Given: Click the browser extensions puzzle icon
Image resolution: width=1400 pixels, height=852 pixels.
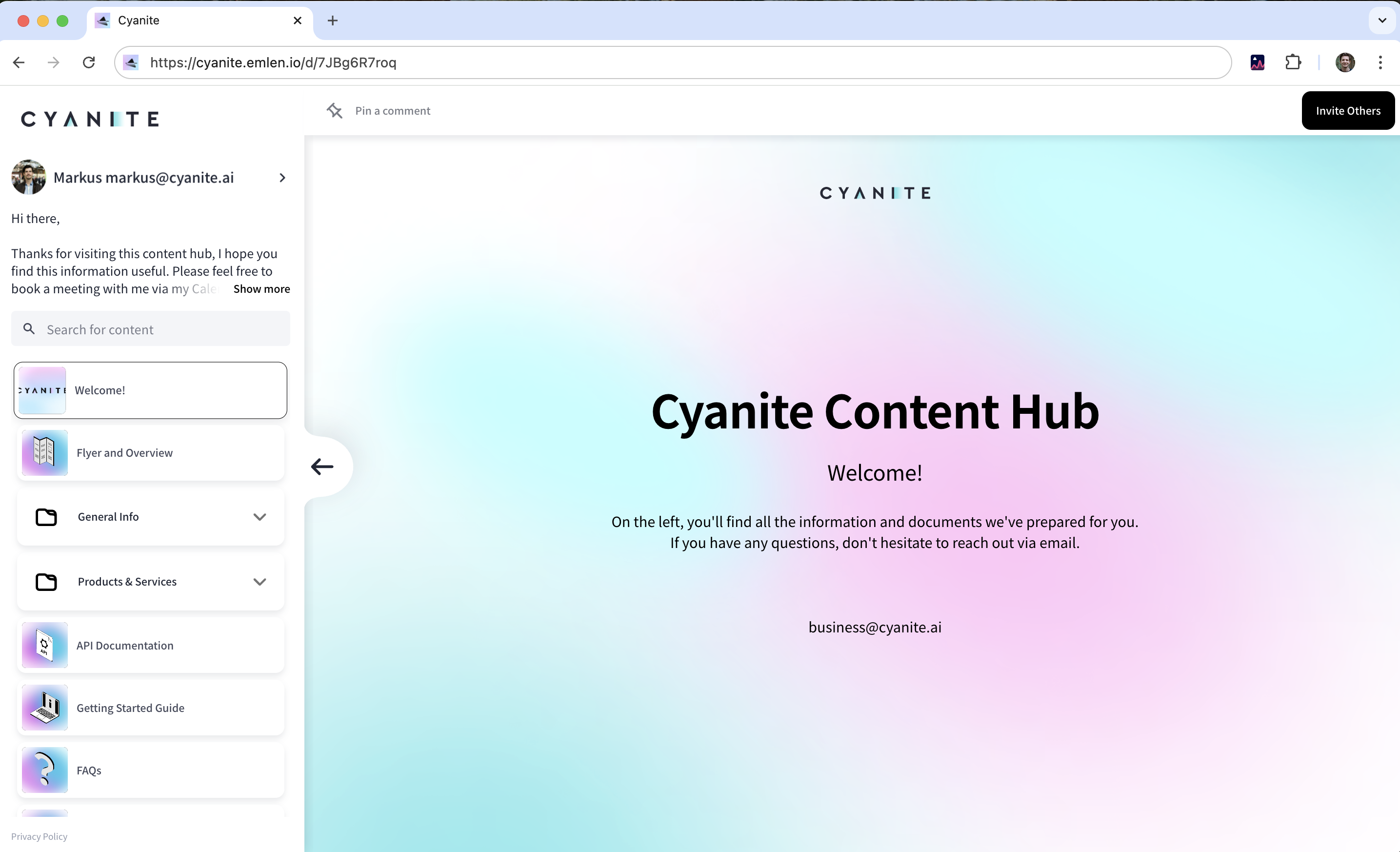Looking at the screenshot, I should coord(1293,62).
